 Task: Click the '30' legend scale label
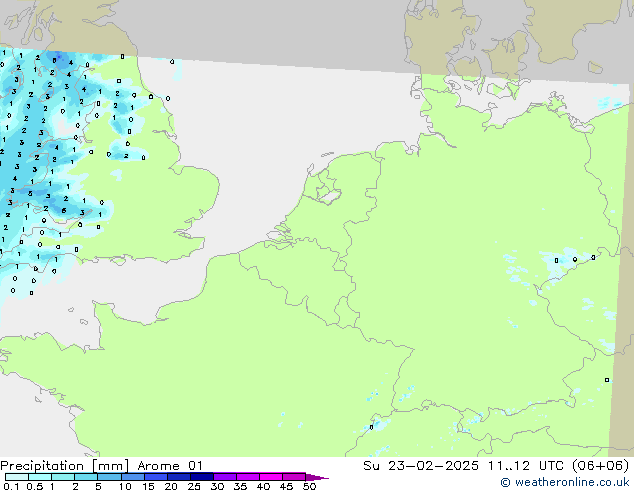click(x=217, y=486)
